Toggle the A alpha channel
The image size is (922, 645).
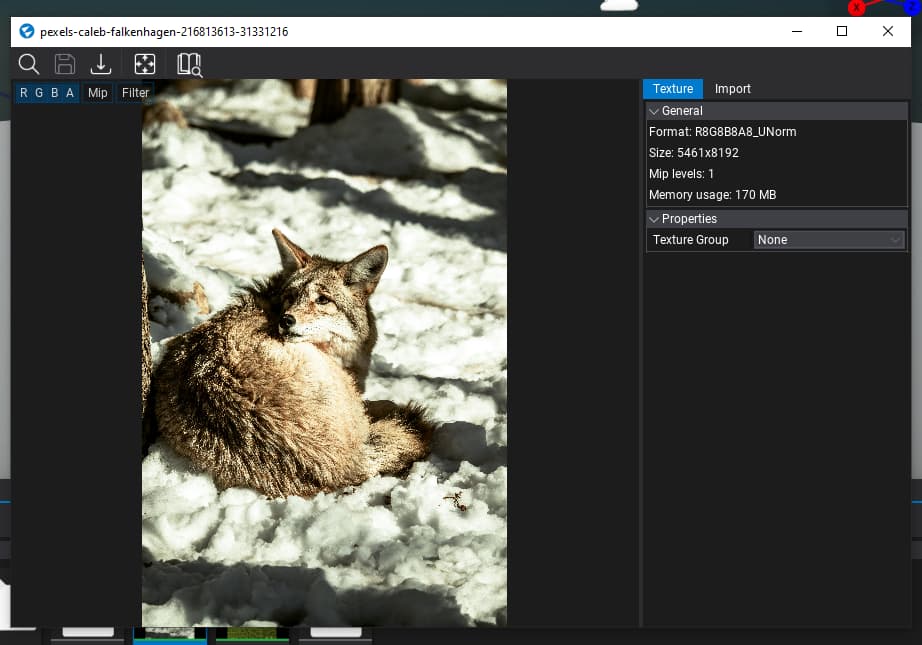tap(70, 93)
